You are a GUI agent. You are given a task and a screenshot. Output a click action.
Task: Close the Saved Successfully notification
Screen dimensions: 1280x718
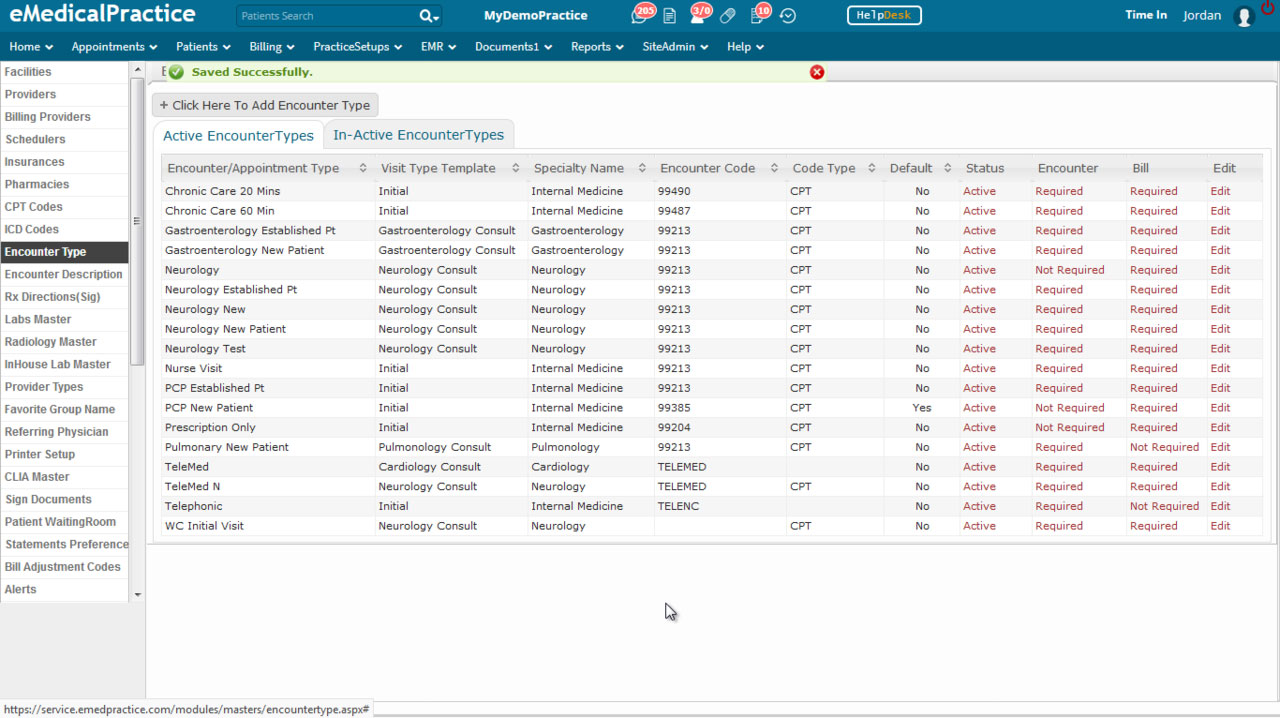click(817, 72)
